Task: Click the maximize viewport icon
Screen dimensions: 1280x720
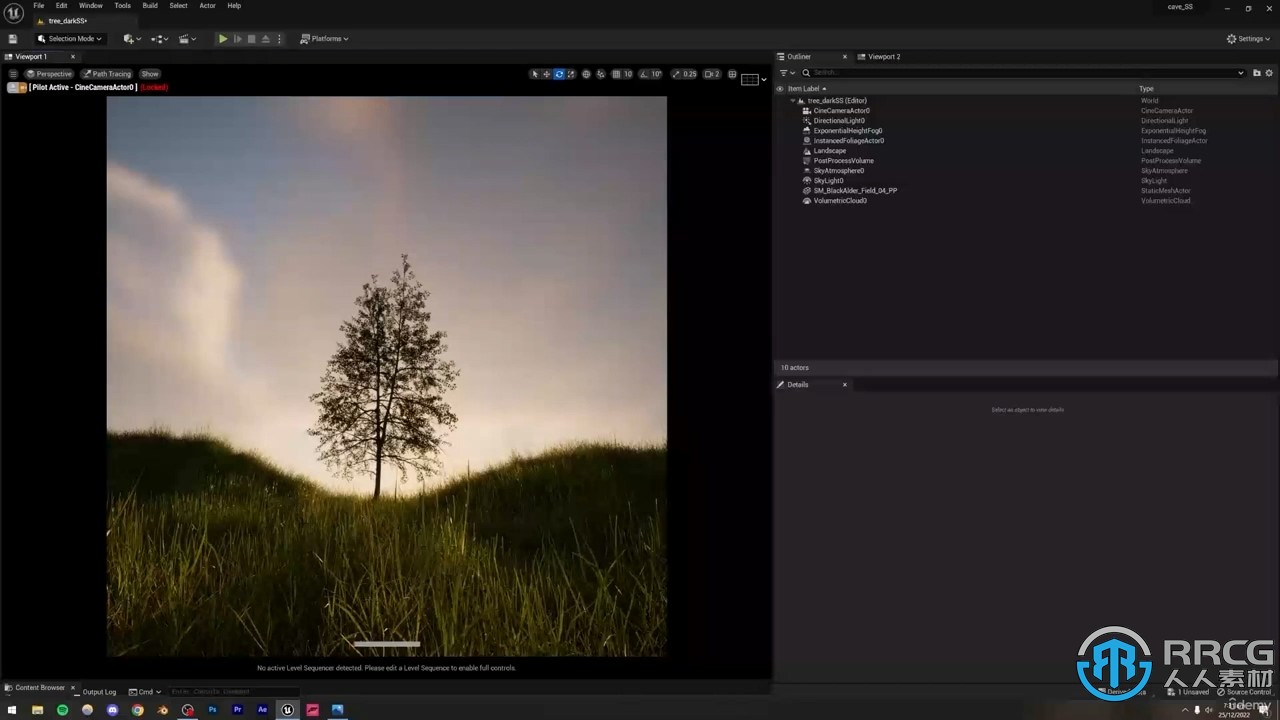Action: pyautogui.click(x=732, y=74)
